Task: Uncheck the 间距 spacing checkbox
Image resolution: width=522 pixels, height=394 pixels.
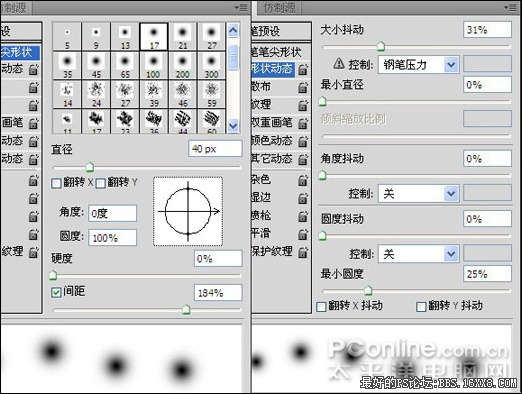Action: [56, 292]
